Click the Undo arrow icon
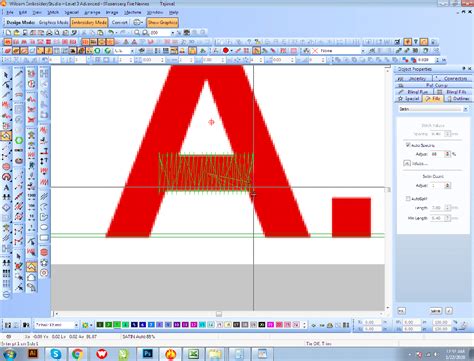 111,33
